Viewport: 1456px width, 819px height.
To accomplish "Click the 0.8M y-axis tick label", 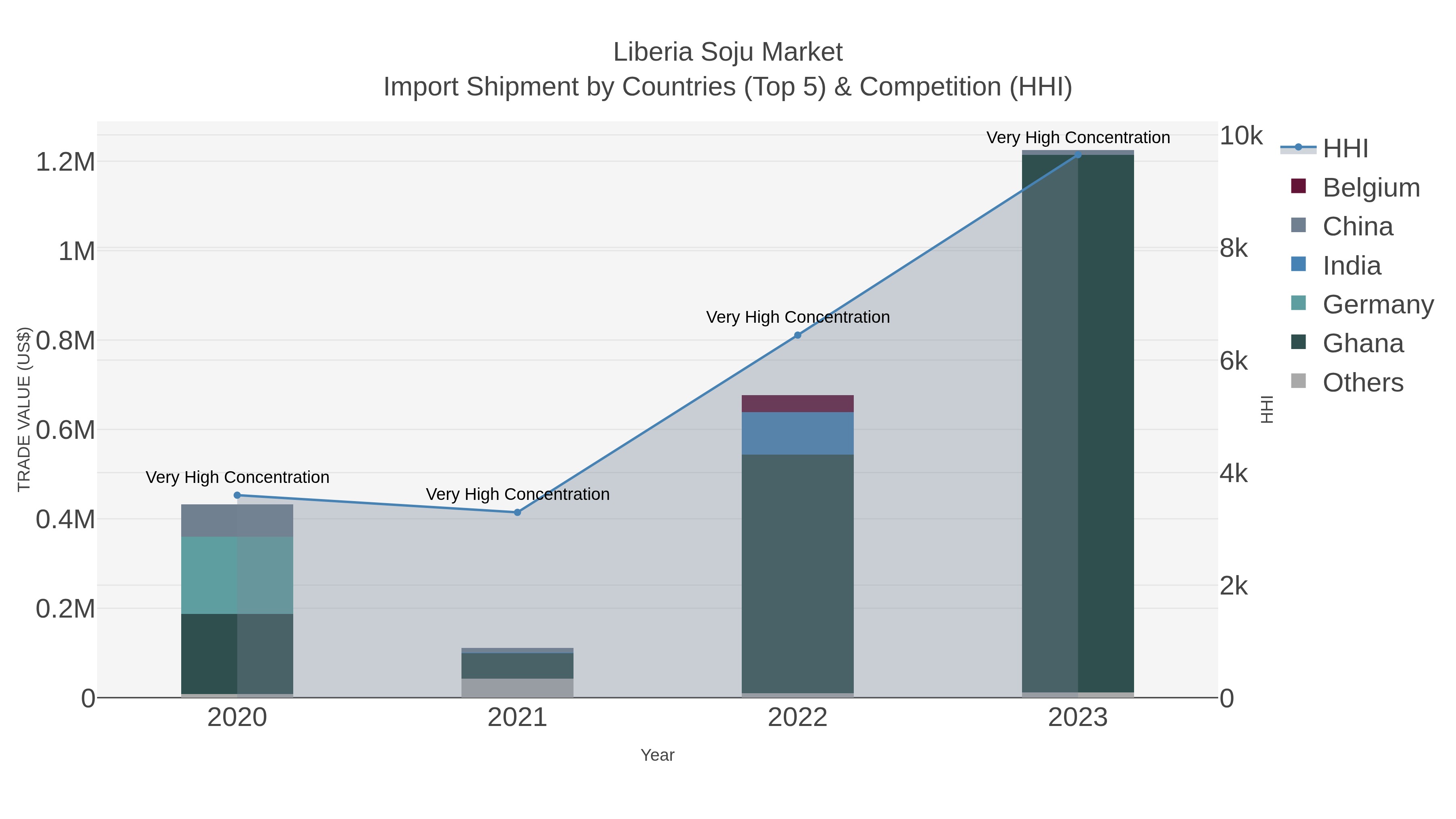I will 66,341.
